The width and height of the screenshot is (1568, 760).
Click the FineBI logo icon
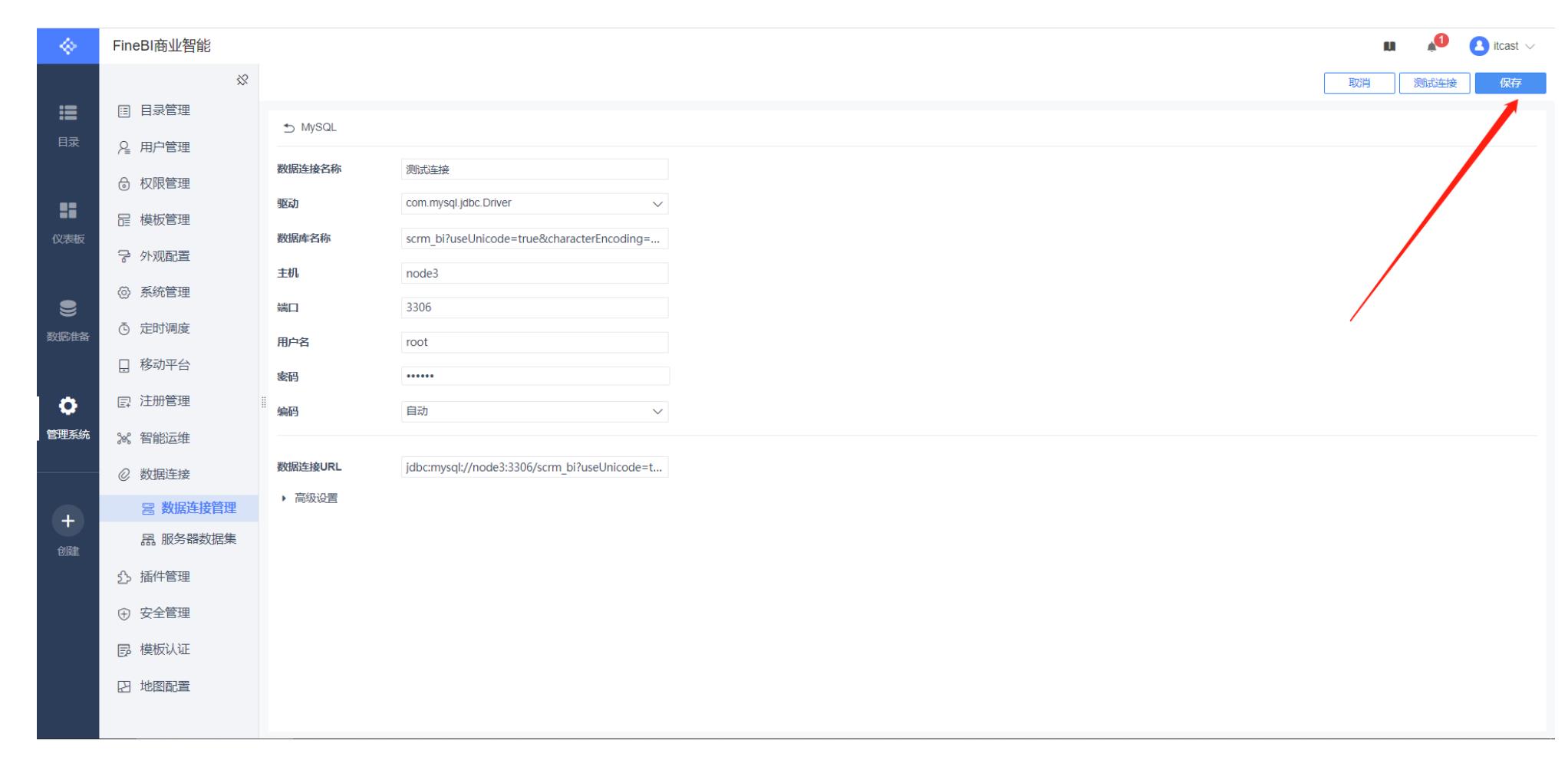[x=68, y=46]
